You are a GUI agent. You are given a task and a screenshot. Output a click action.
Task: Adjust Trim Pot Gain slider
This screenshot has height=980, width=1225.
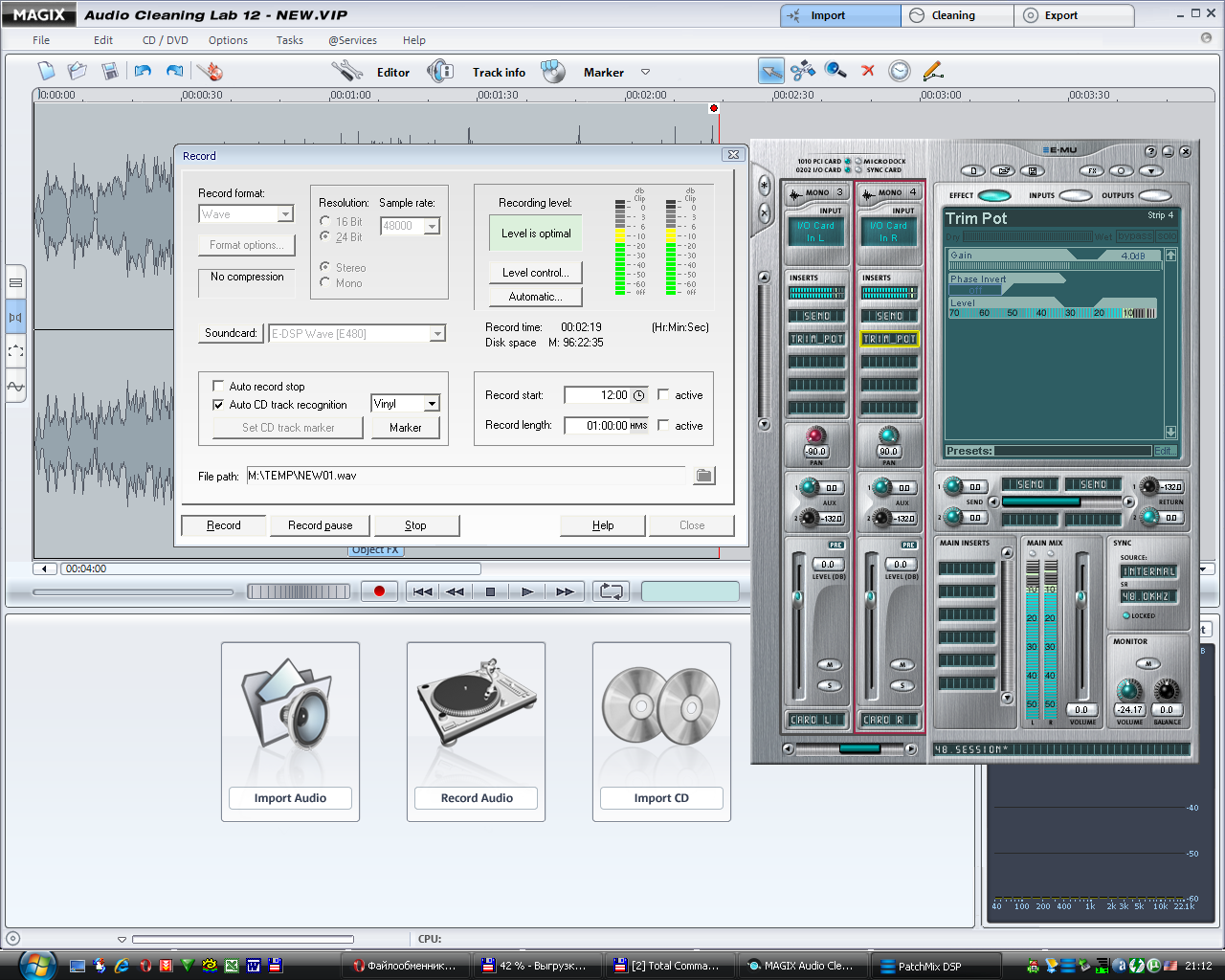click(1056, 265)
